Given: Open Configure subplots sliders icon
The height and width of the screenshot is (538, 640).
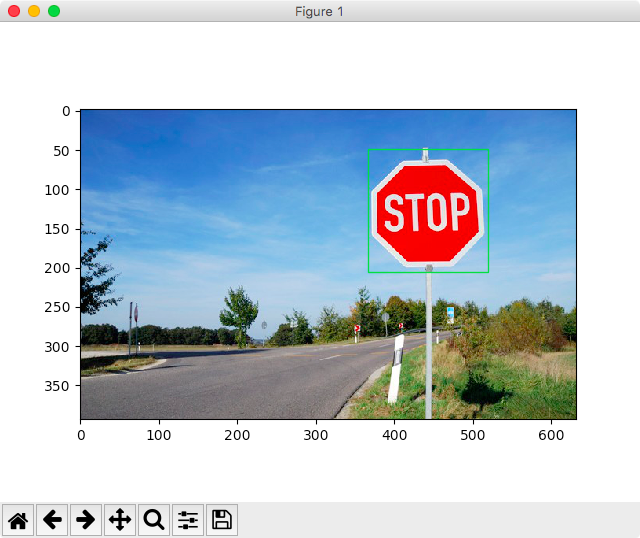Looking at the screenshot, I should coord(188,520).
